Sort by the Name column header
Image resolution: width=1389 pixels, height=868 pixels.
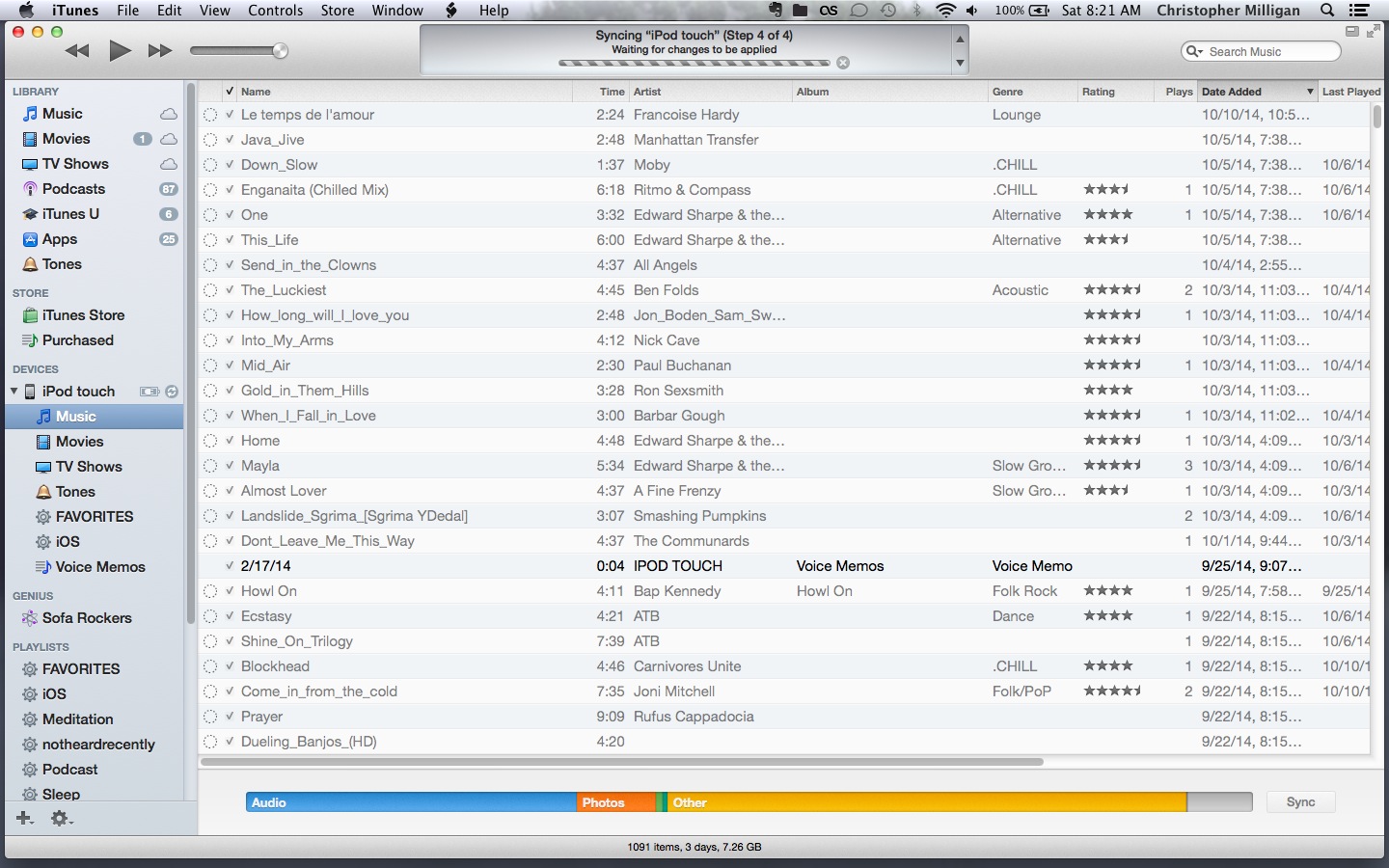pos(405,92)
